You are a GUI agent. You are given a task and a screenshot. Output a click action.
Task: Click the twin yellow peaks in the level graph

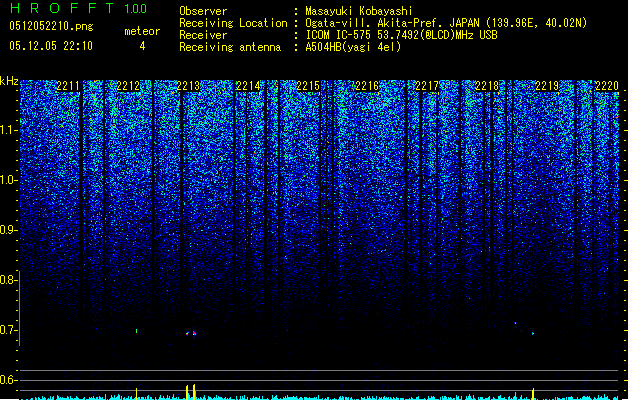click(191, 392)
